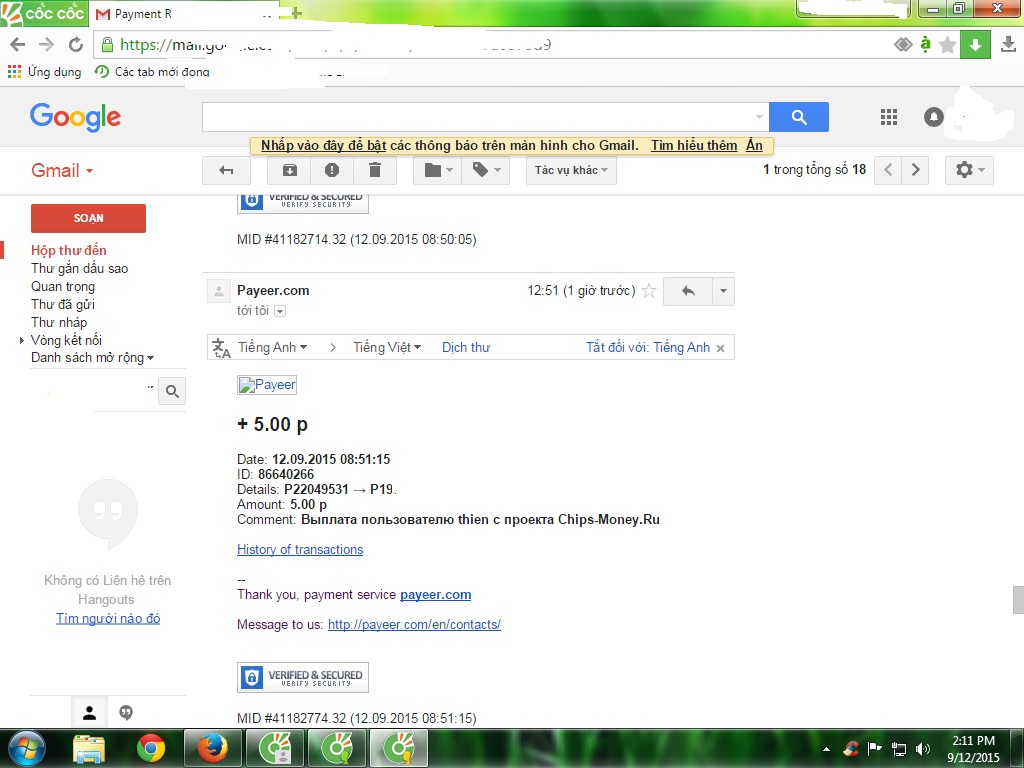Compose a new mail with SOẠN
The width and height of the screenshot is (1024, 768).
tap(88, 218)
